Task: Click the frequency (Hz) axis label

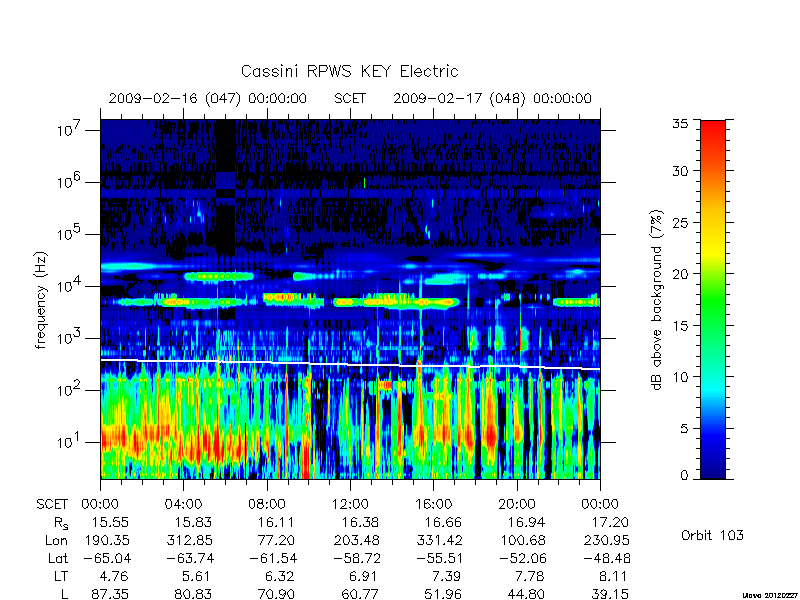Action: coord(41,300)
